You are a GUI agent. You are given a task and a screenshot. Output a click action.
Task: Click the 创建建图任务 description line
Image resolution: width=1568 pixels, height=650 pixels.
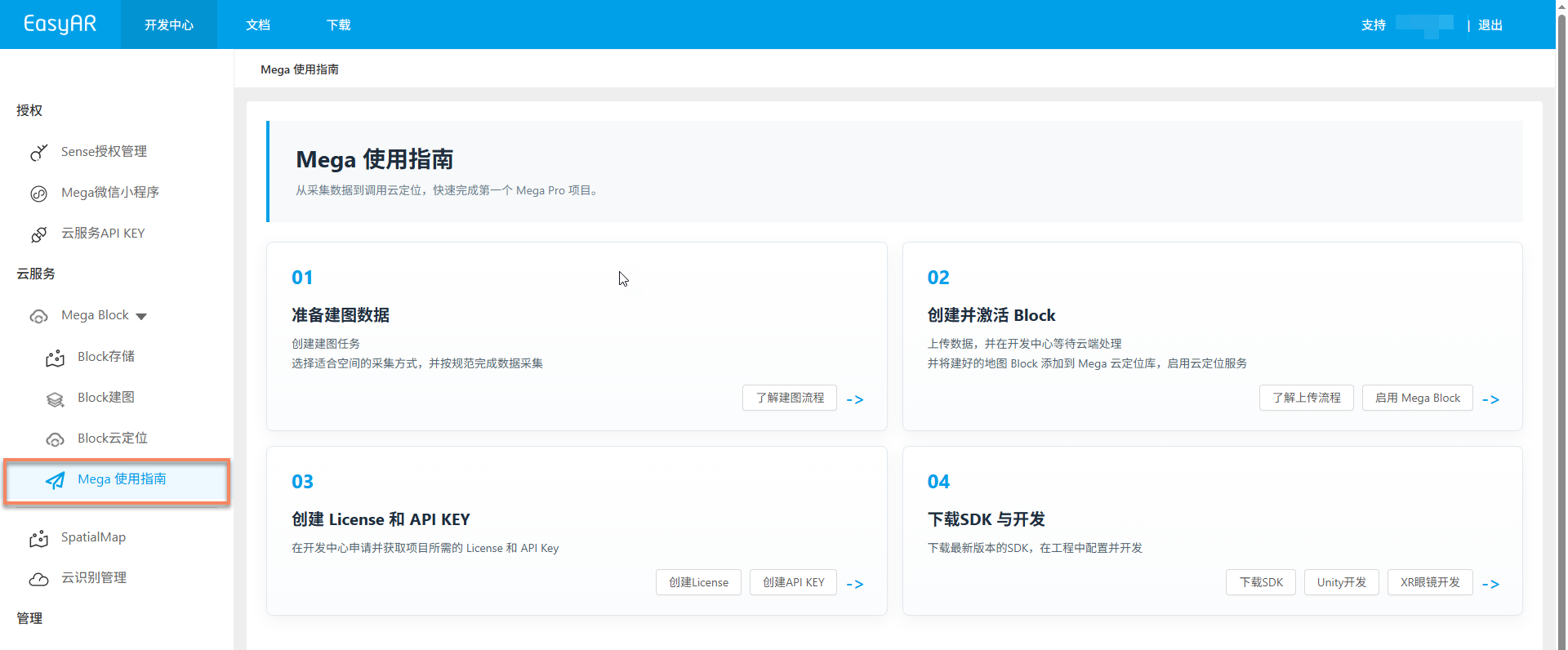(x=326, y=344)
